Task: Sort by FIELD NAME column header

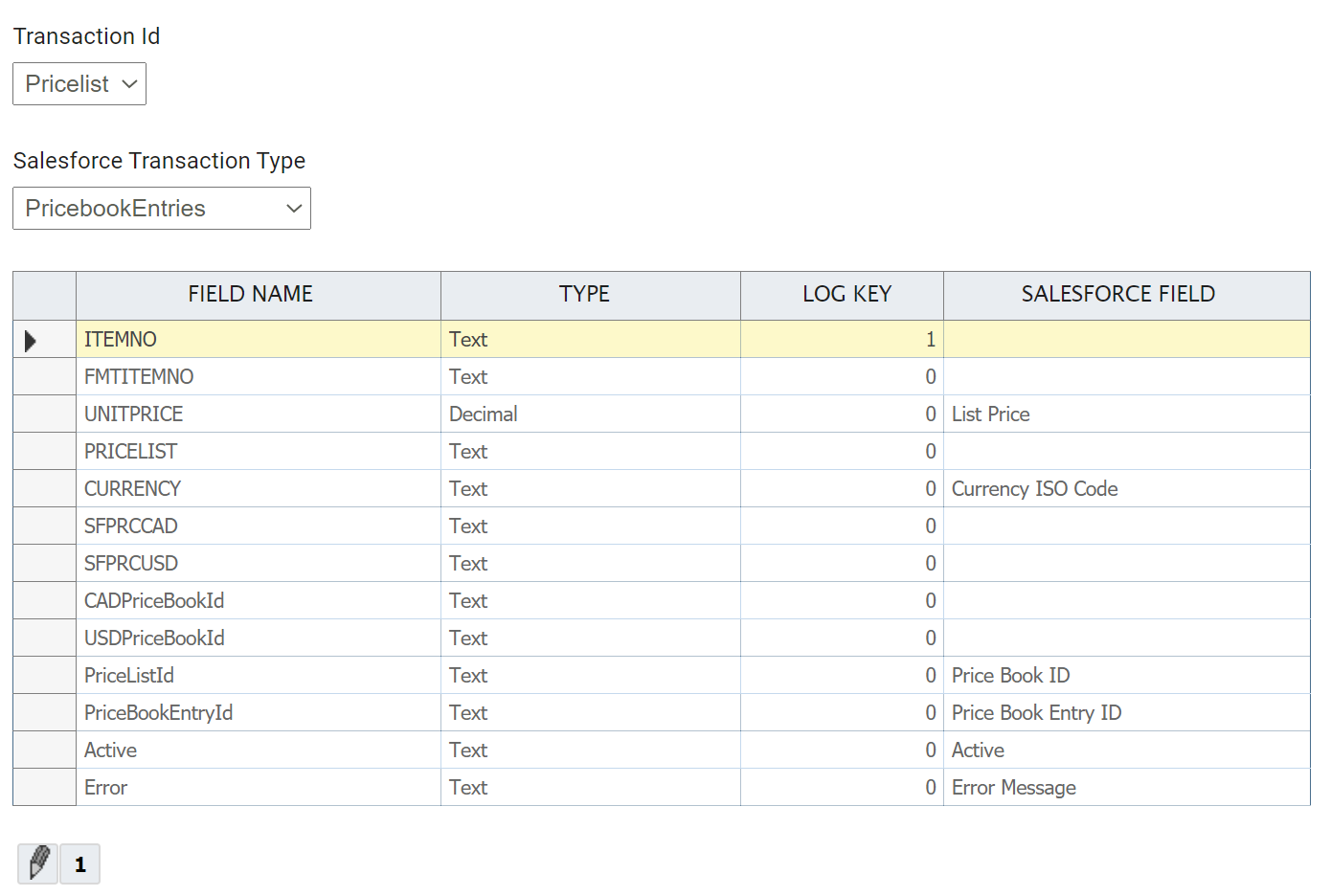Action: (250, 295)
